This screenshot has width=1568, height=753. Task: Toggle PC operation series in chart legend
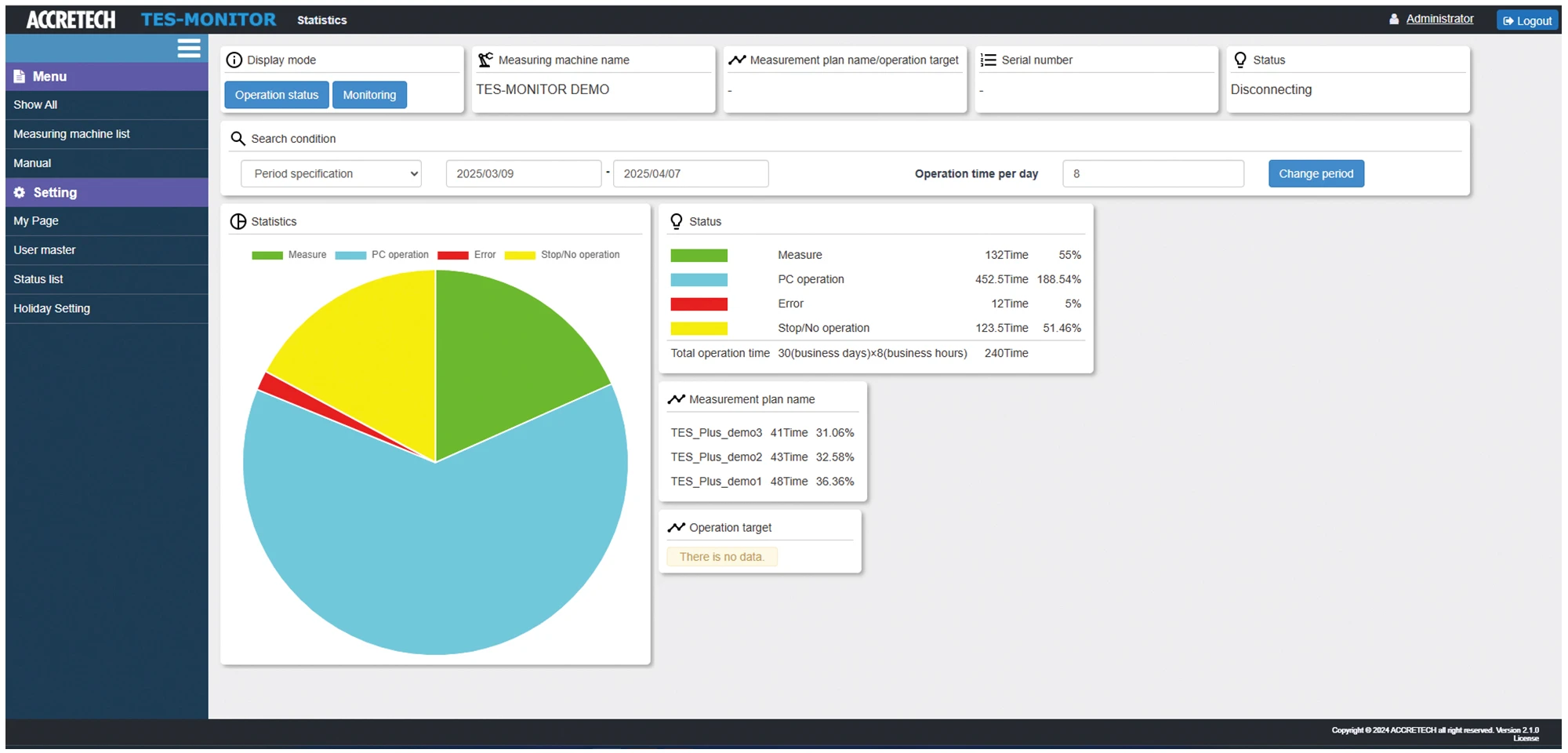point(382,255)
